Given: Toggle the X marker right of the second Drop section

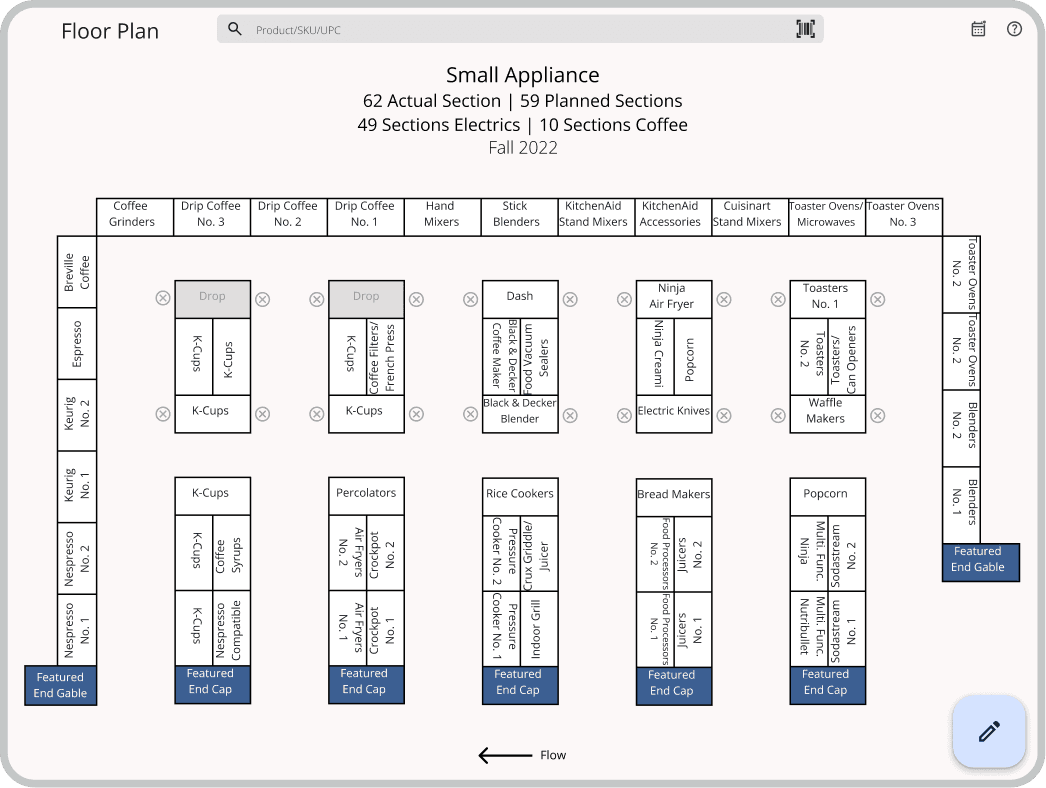Looking at the screenshot, I should coord(416,299).
